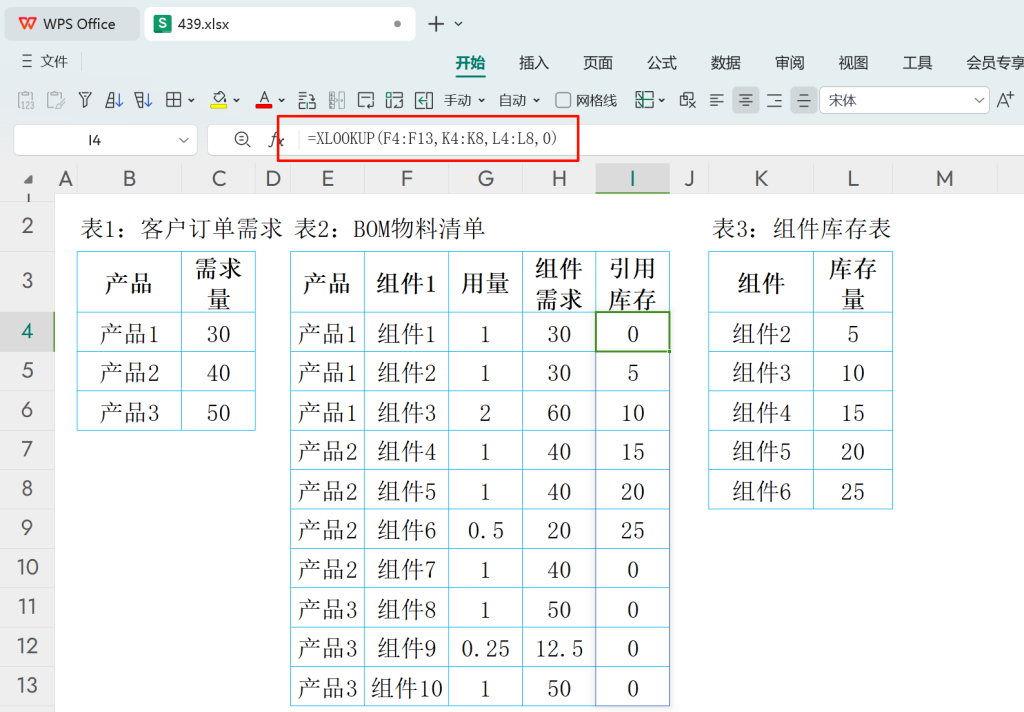Click the right align lines icon
This screenshot has width=1024, height=712.
coord(775,100)
